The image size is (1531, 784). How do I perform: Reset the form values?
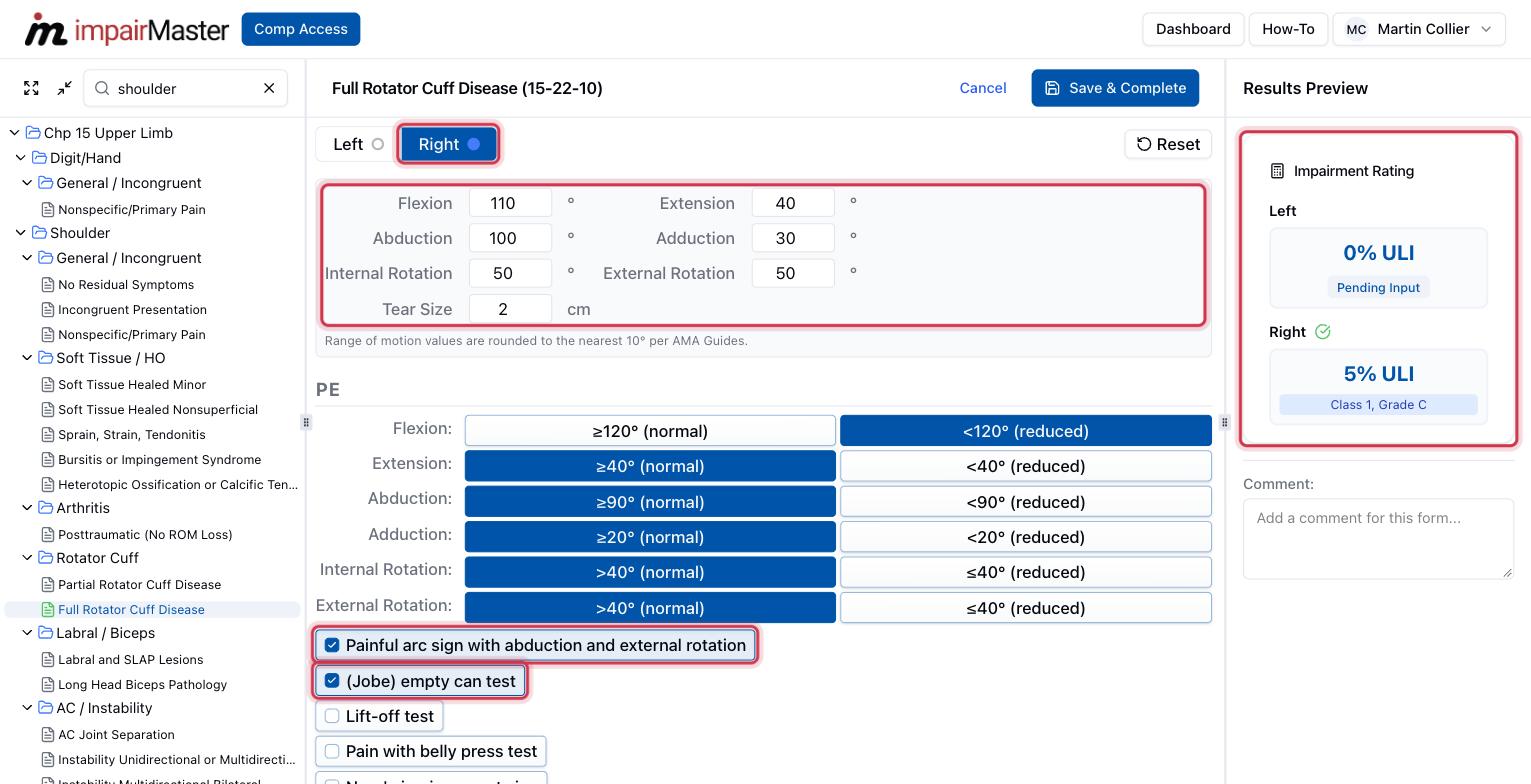pos(1168,144)
